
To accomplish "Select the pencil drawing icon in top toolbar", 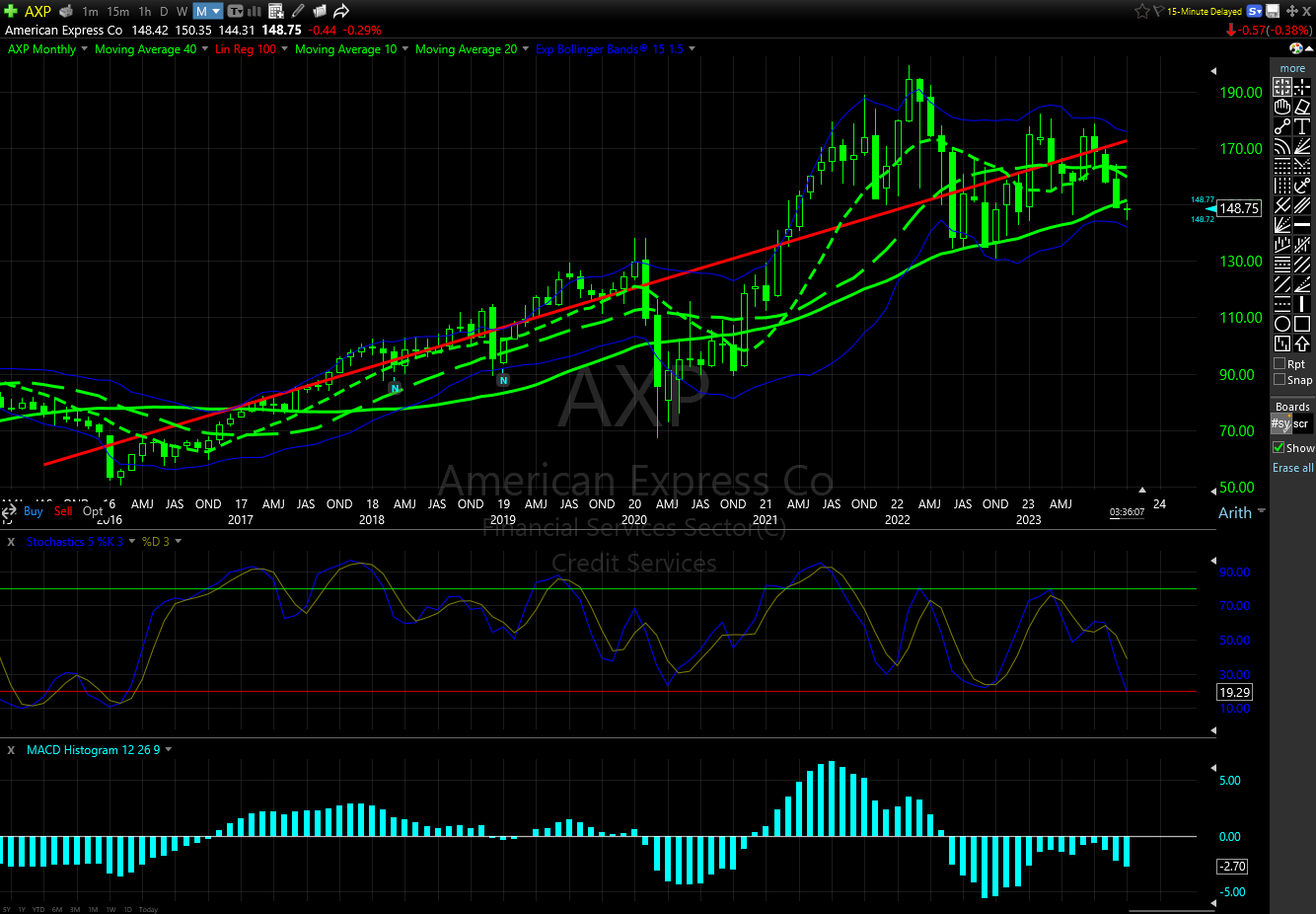I will 299,11.
